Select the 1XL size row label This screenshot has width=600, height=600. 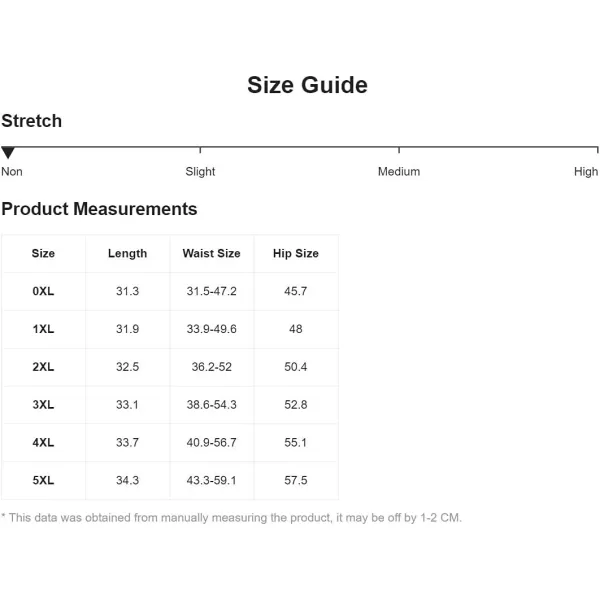click(x=43, y=329)
